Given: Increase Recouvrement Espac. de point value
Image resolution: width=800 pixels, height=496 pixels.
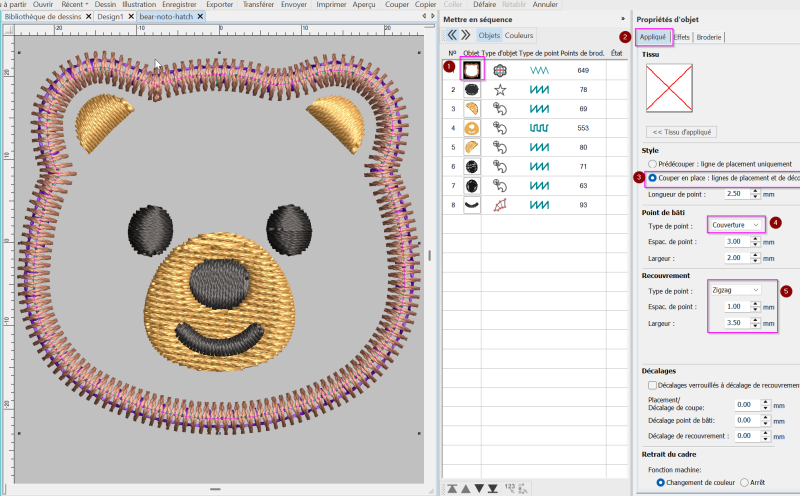Looking at the screenshot, I should [x=756, y=304].
